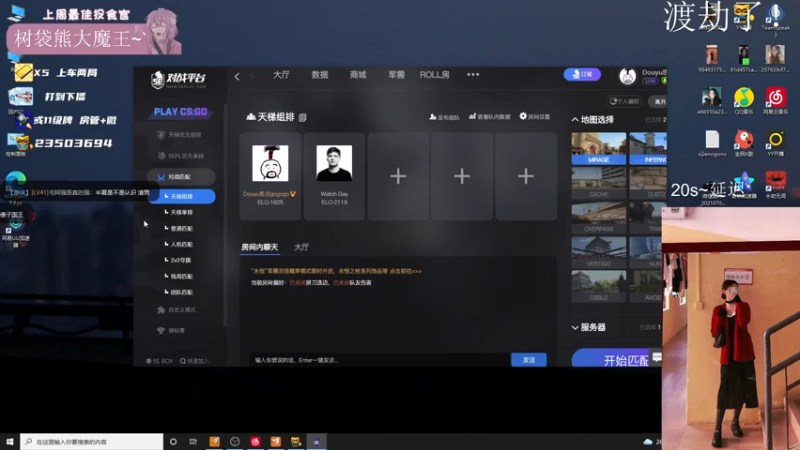Open 房间设置 gear room settings

535,117
